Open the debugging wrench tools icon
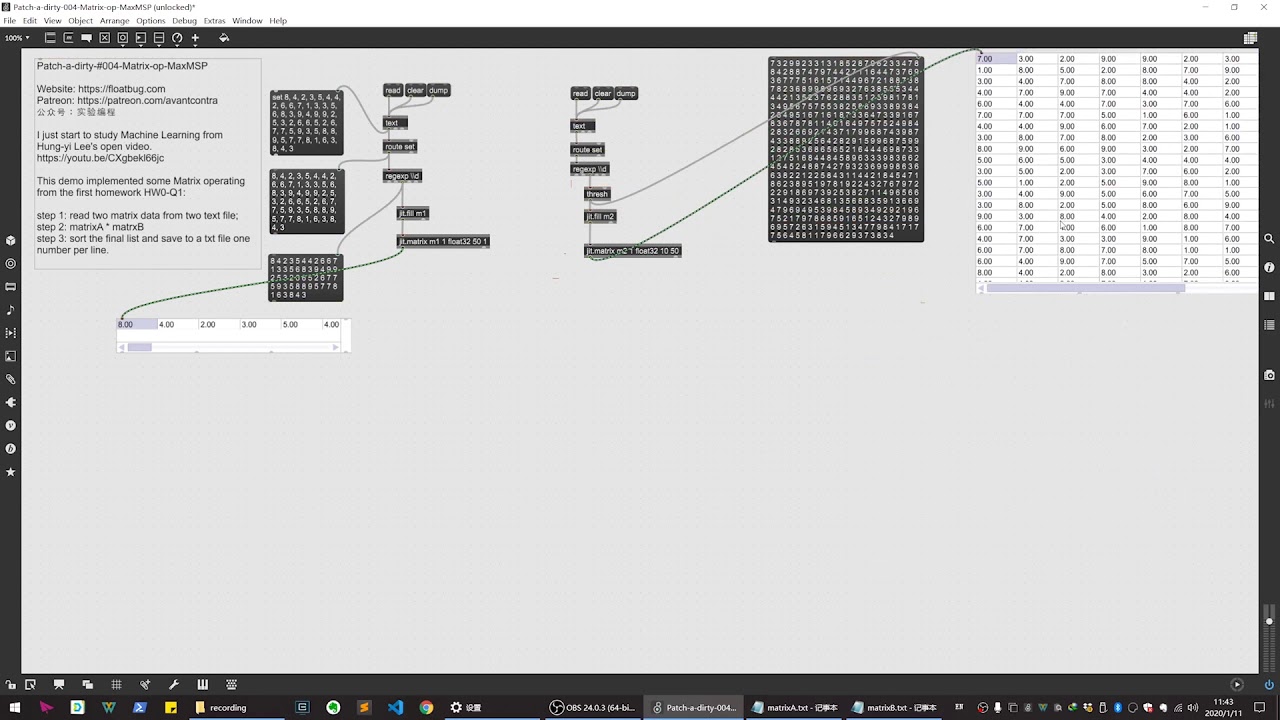1280x720 pixels. pos(174,685)
